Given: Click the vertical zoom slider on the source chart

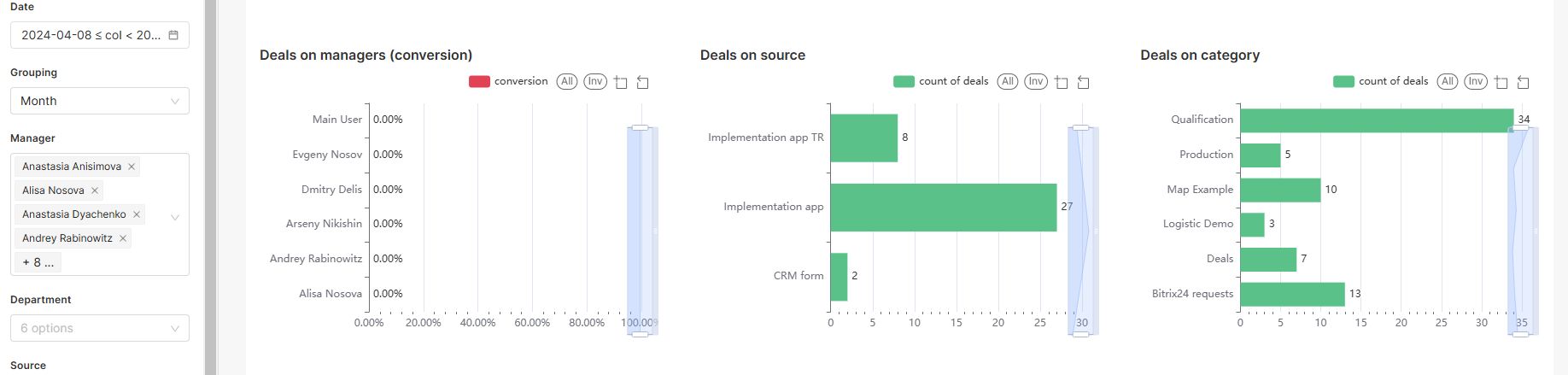Looking at the screenshot, I should pyautogui.click(x=1081, y=231).
